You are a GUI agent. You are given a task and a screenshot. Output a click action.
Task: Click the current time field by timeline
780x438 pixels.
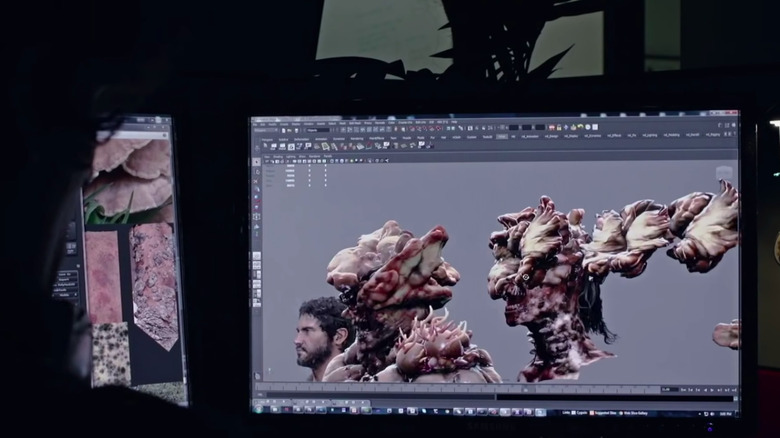669,389
